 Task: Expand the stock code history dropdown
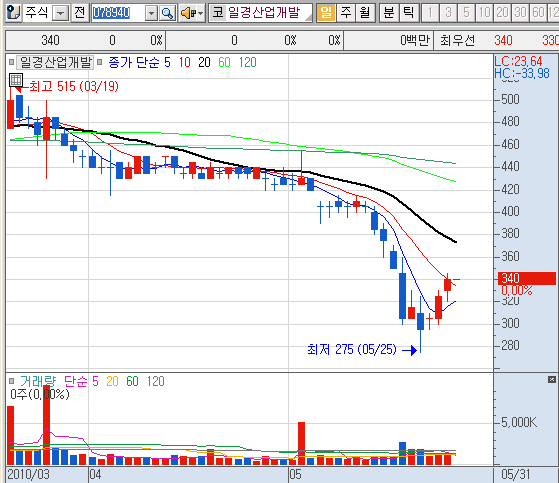tap(151, 14)
